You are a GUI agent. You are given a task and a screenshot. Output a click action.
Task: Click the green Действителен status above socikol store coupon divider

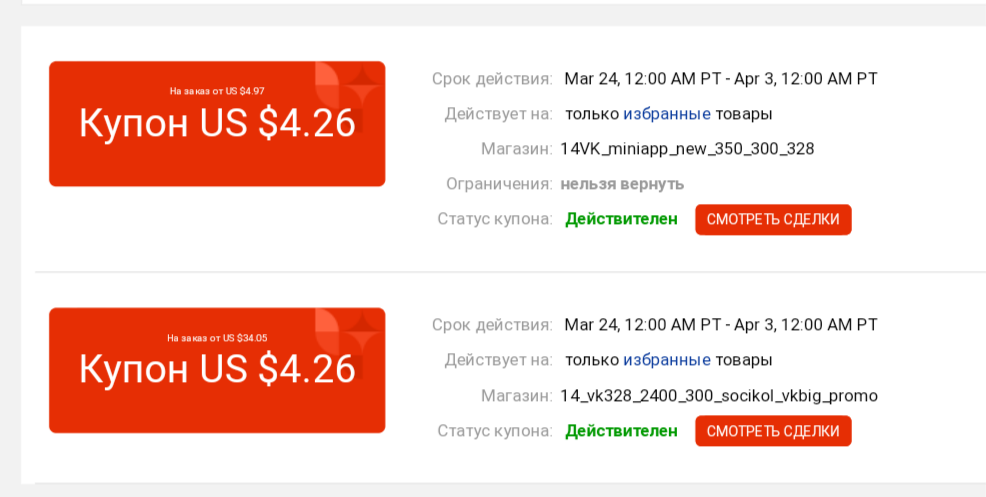[621, 219]
